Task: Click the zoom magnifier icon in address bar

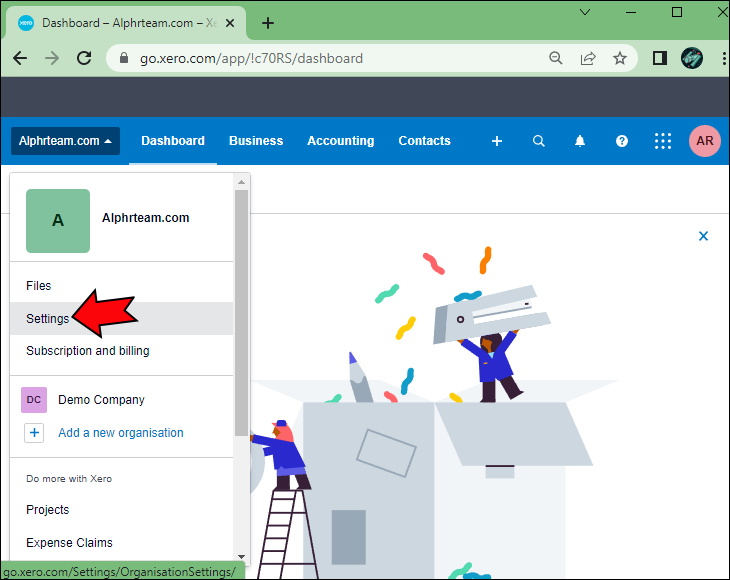Action: pos(555,58)
